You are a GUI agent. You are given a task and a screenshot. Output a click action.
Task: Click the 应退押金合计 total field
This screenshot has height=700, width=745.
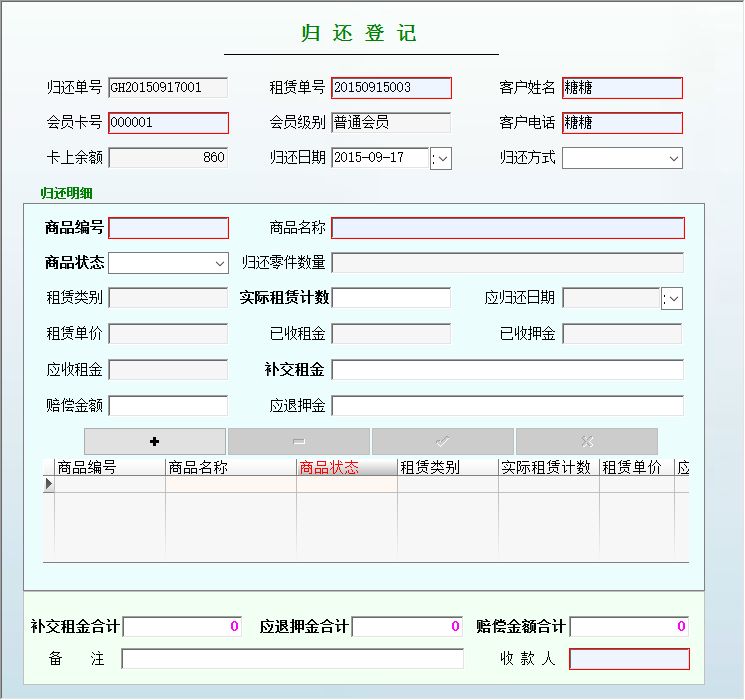point(407,627)
